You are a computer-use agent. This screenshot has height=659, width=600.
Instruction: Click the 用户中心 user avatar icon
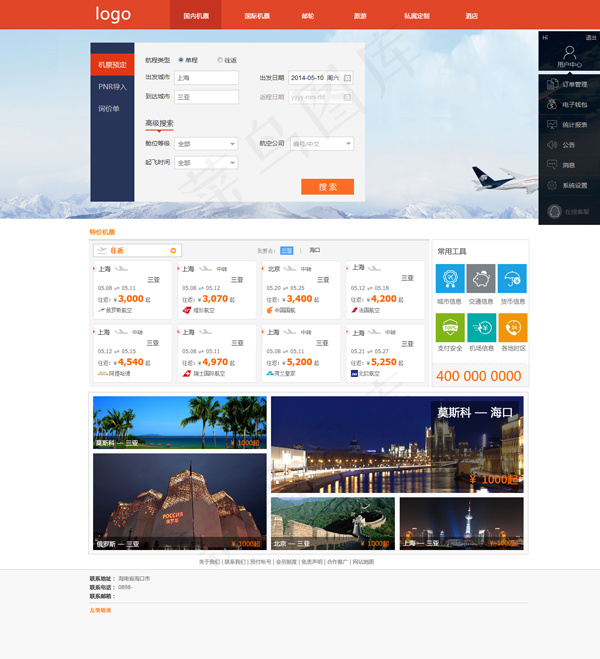pyautogui.click(x=569, y=53)
